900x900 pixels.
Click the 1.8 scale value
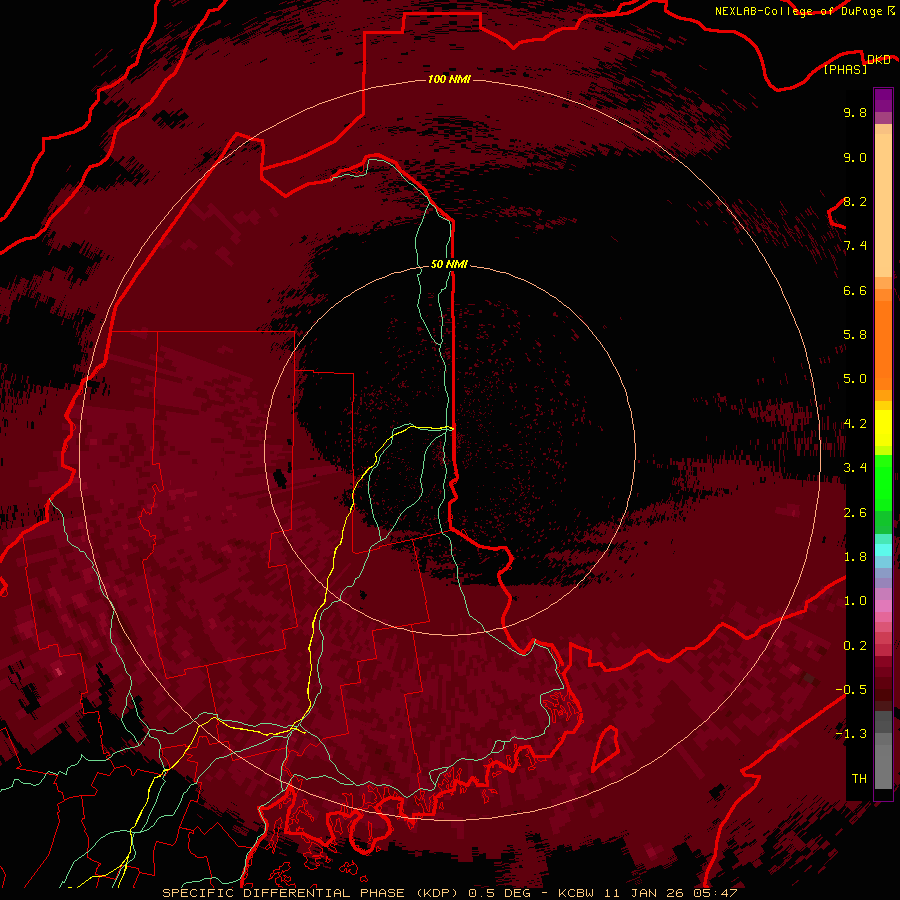click(855, 557)
